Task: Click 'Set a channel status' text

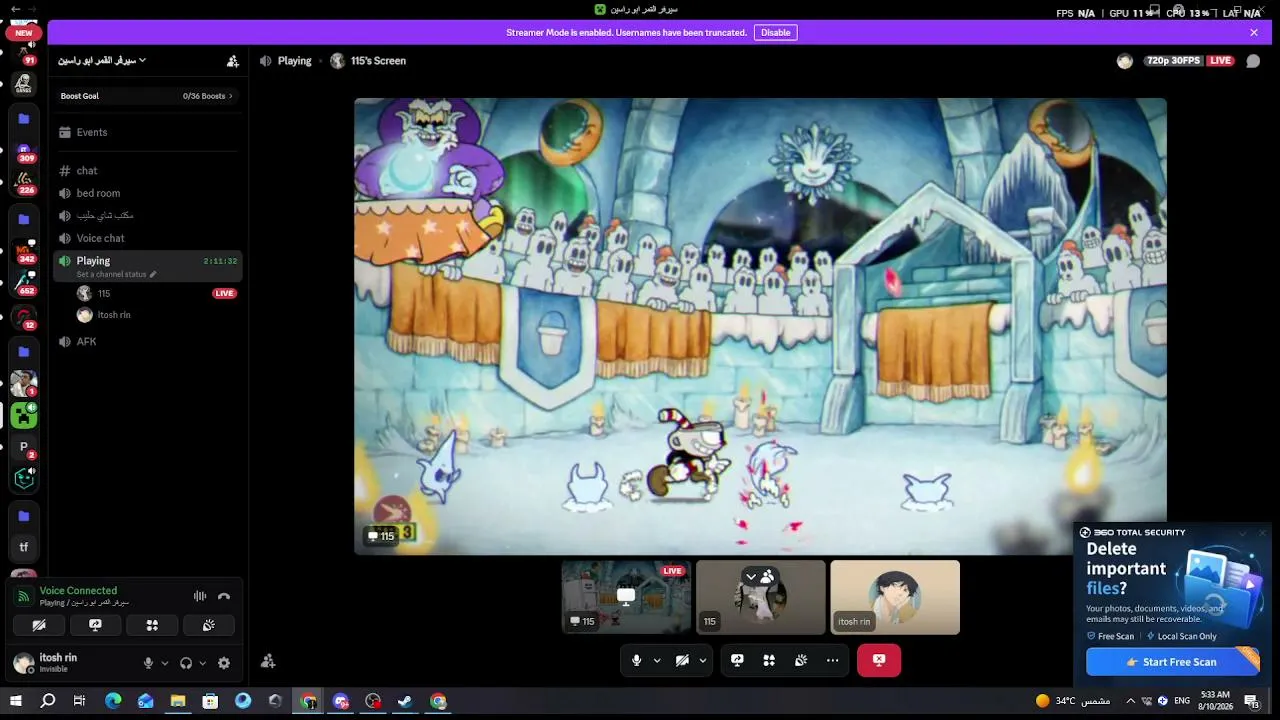Action: coord(111,274)
